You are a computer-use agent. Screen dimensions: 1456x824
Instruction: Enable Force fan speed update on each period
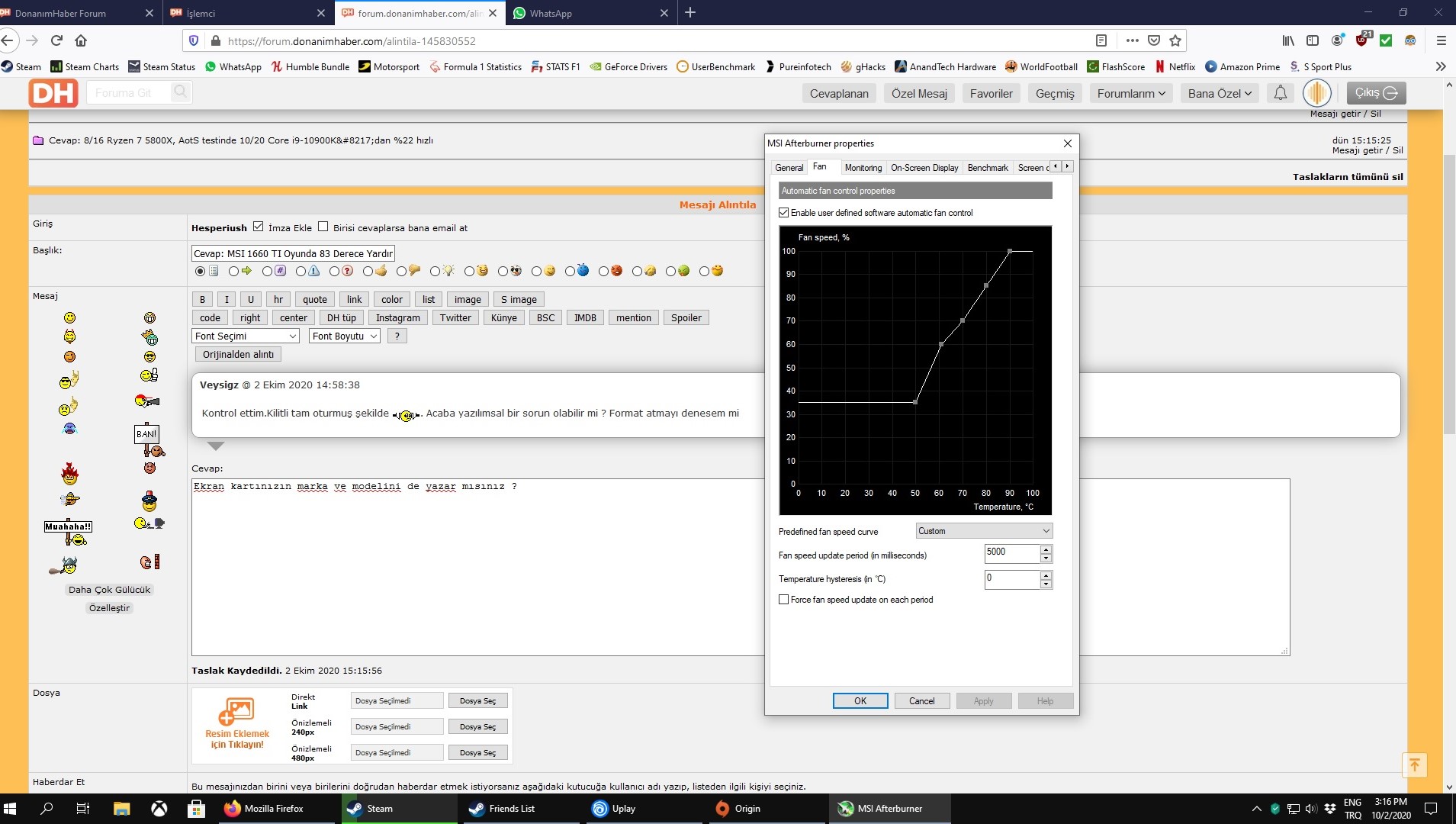(x=783, y=600)
